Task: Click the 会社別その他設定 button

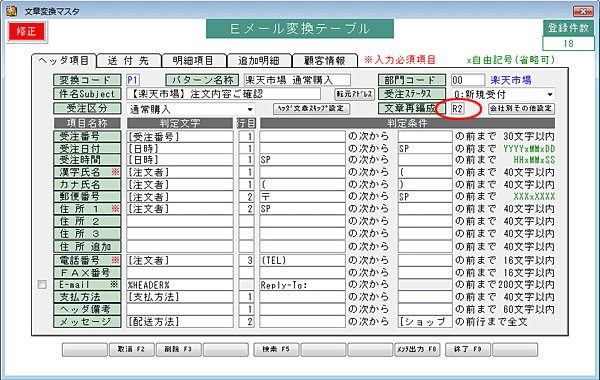Action: (x=522, y=109)
